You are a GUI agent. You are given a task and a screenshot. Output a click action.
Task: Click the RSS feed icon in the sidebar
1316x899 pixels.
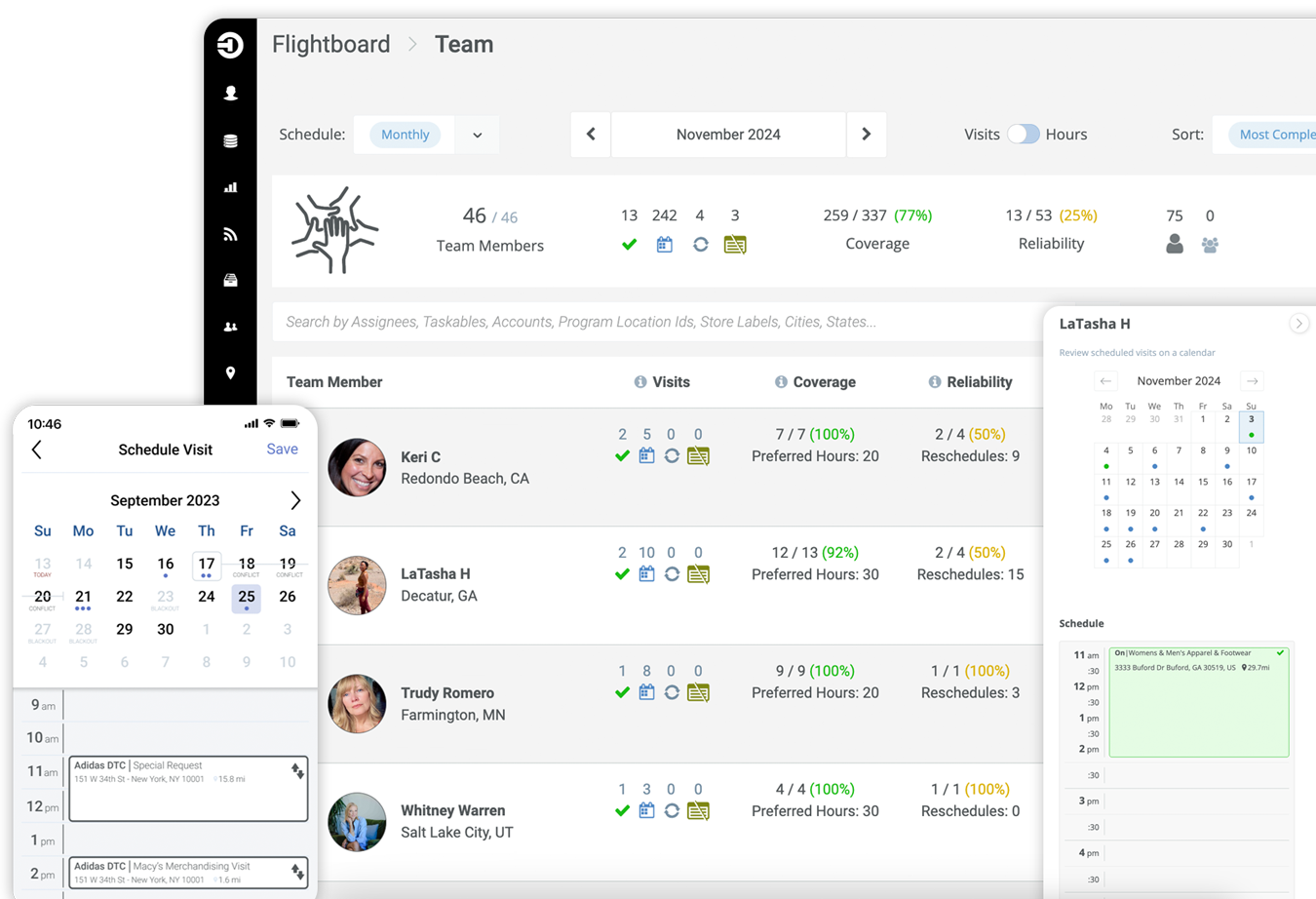[x=230, y=233]
